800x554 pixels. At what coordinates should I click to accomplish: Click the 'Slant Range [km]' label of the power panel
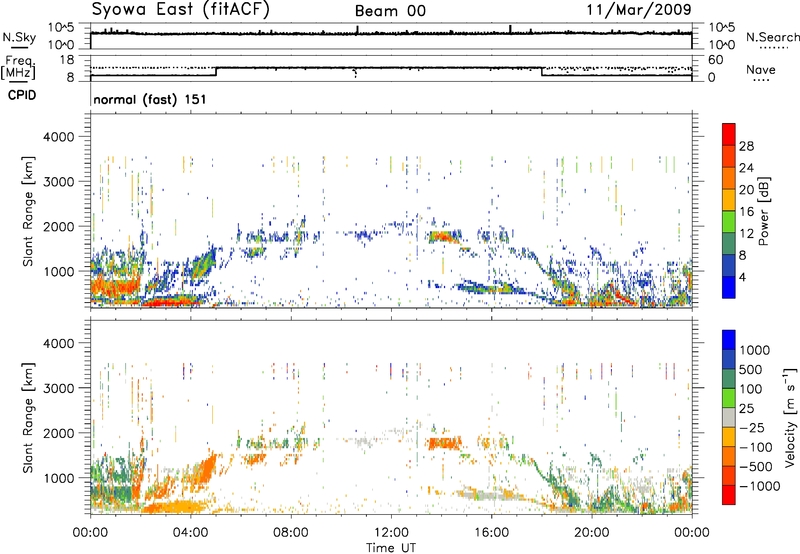[x=28, y=212]
